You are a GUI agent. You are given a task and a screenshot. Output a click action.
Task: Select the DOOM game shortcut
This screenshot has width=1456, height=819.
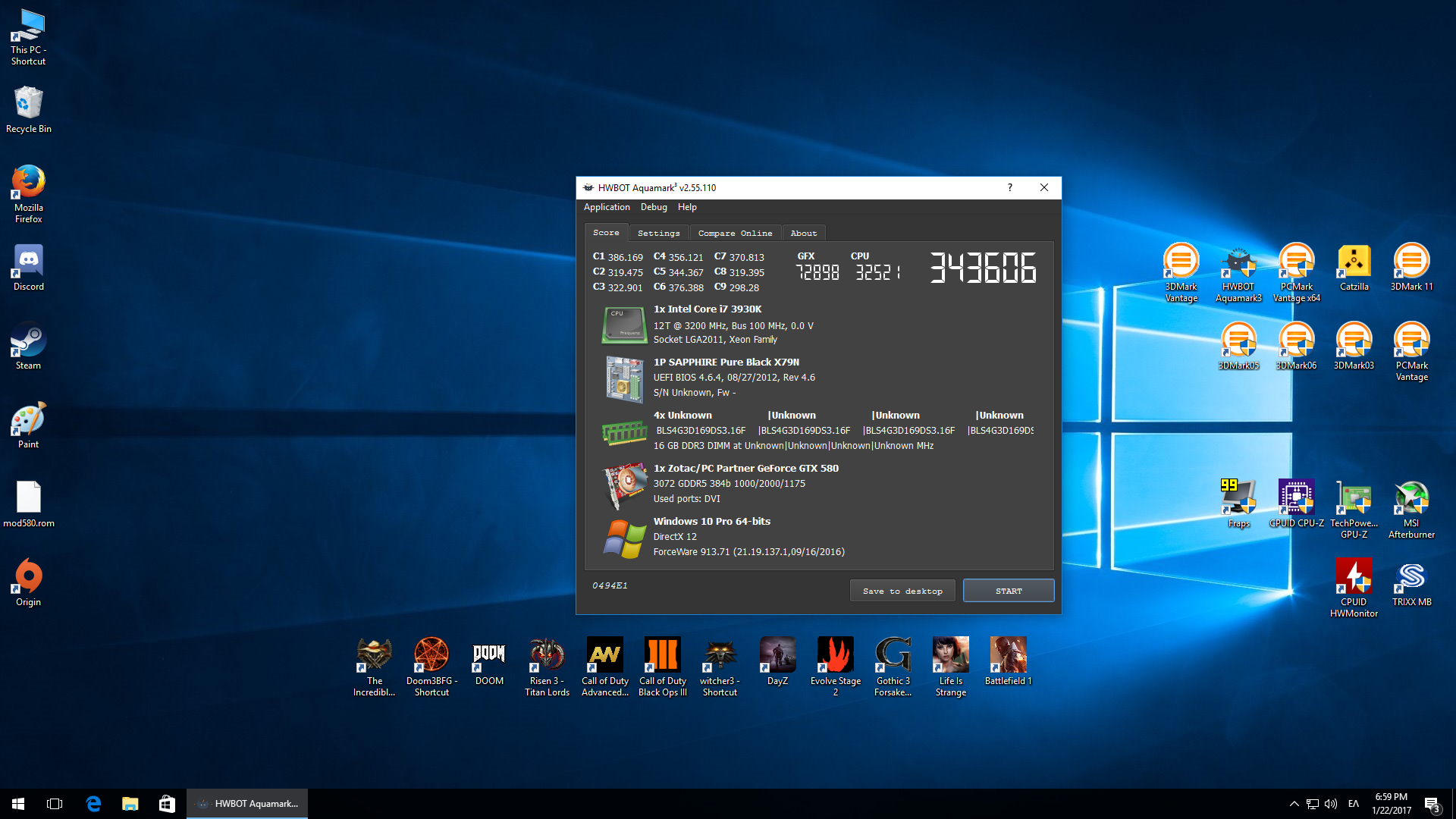click(489, 662)
